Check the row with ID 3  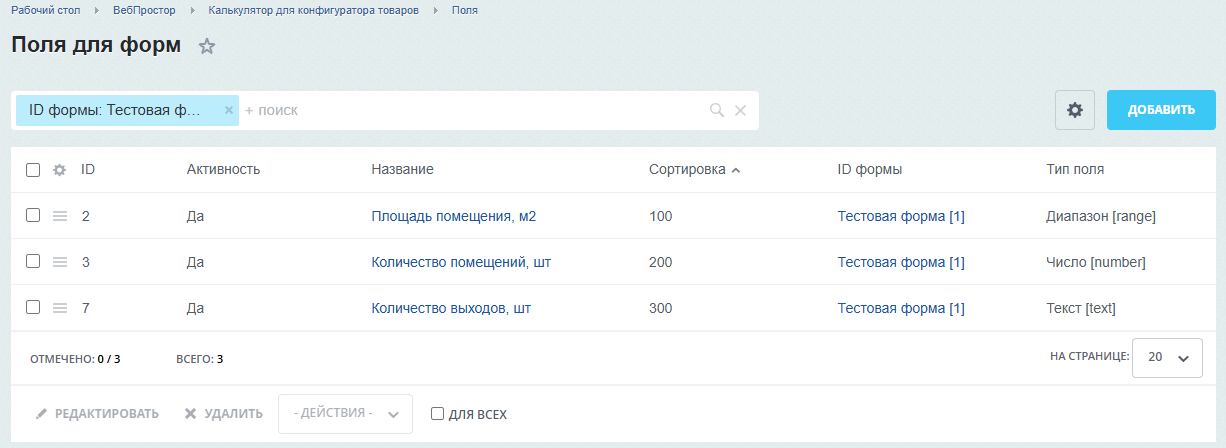click(33, 261)
